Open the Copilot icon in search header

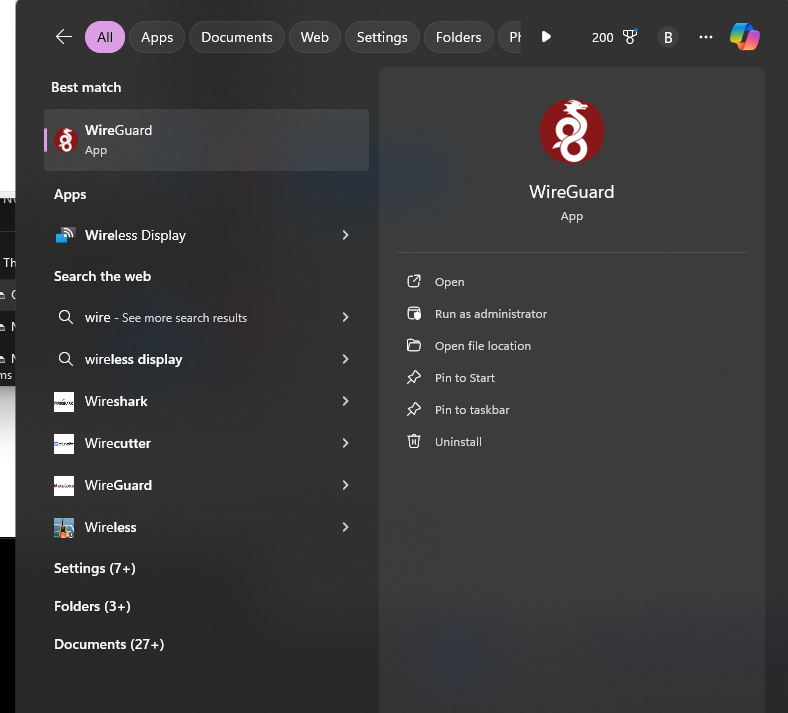click(x=744, y=37)
